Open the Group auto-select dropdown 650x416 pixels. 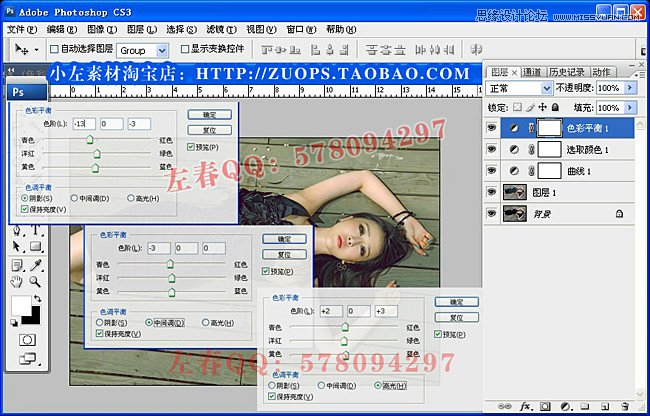click(162, 51)
